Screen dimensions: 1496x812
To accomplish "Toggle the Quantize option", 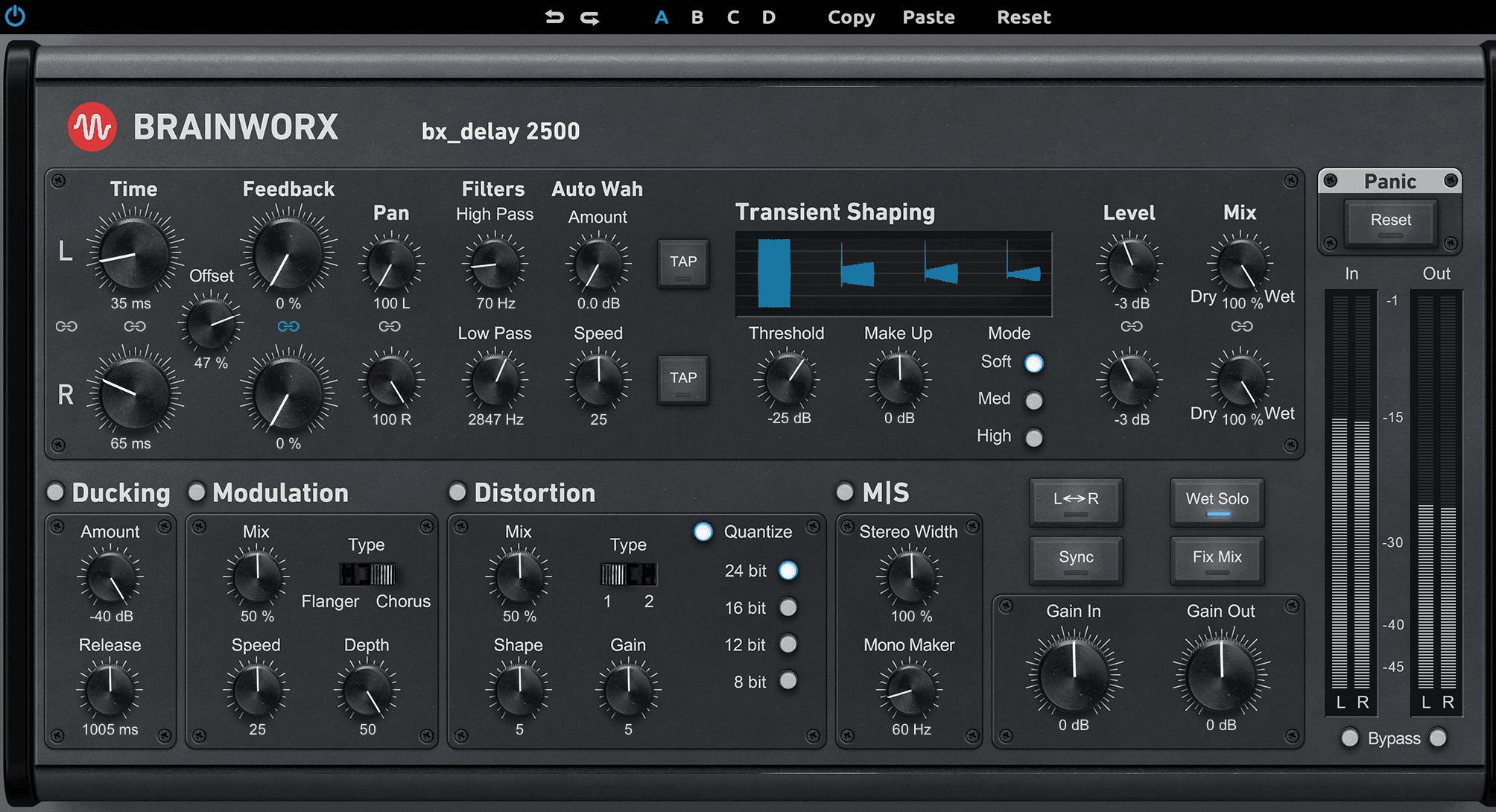I will tap(703, 532).
